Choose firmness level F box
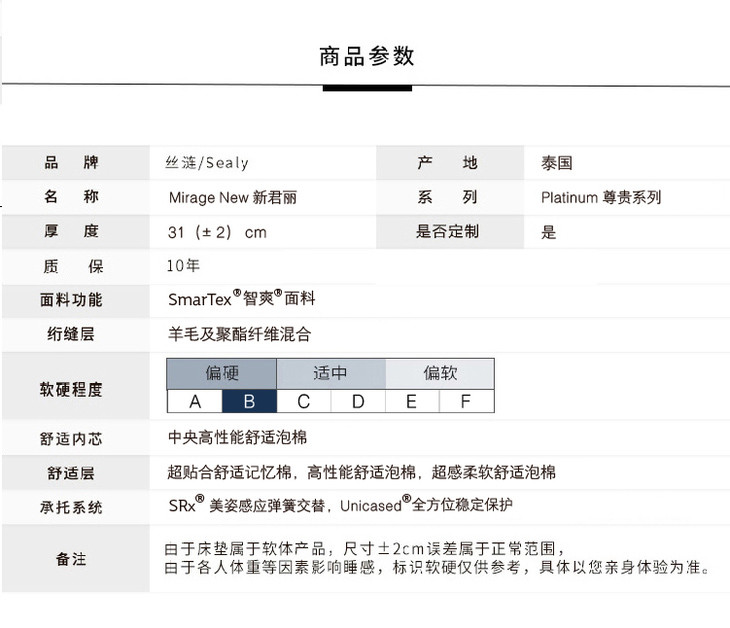Viewport: 730px width, 628px height. pyautogui.click(x=466, y=402)
